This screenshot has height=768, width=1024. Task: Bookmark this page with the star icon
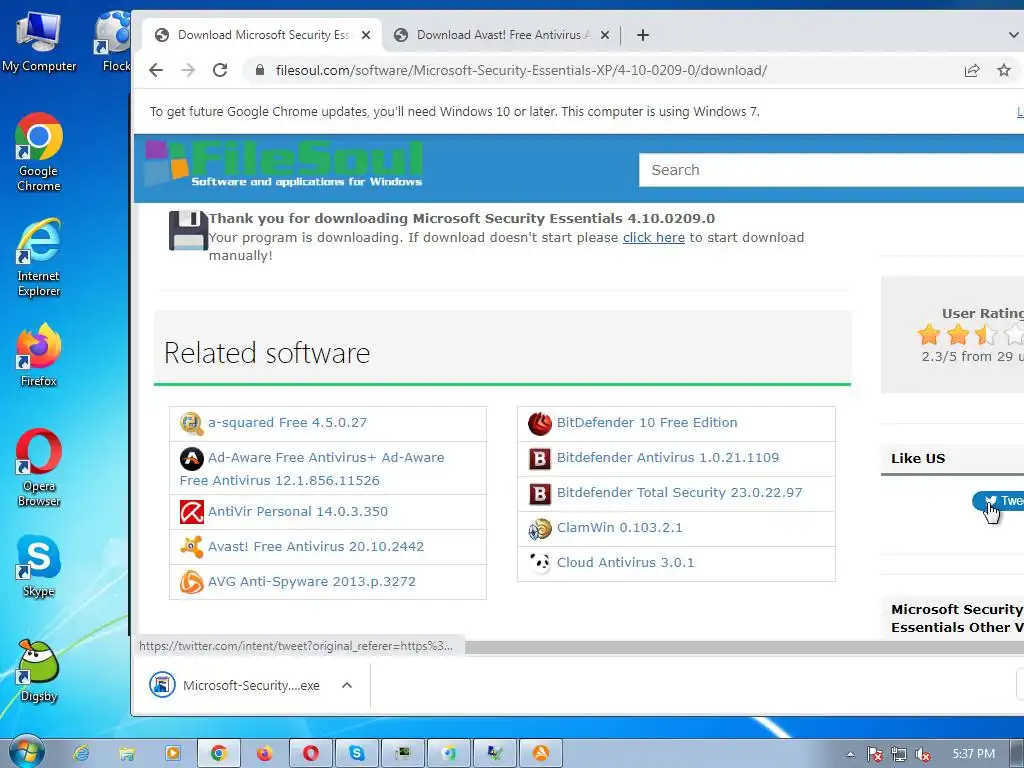pos(1004,70)
